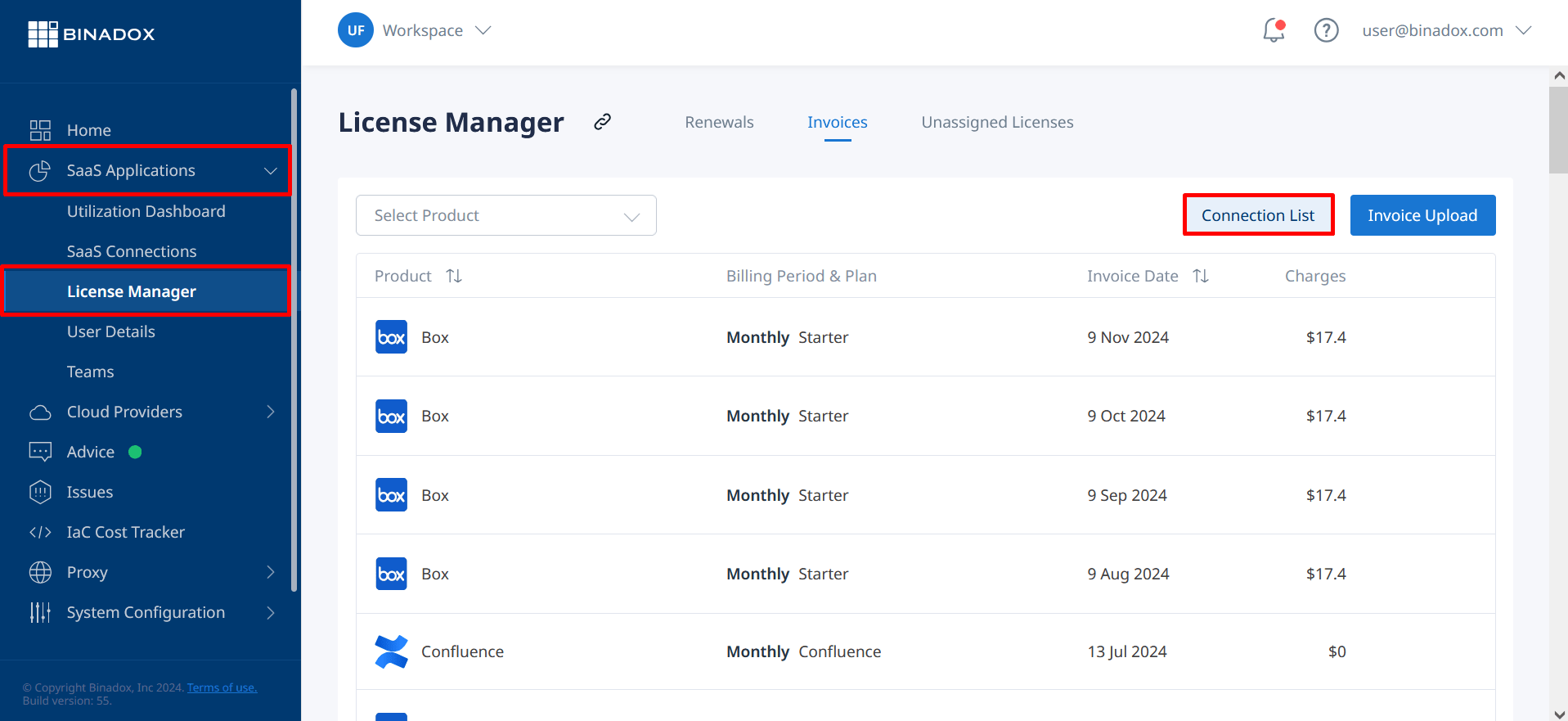Image resolution: width=1568 pixels, height=721 pixels.
Task: Click the Confluence product name
Action: click(x=462, y=651)
